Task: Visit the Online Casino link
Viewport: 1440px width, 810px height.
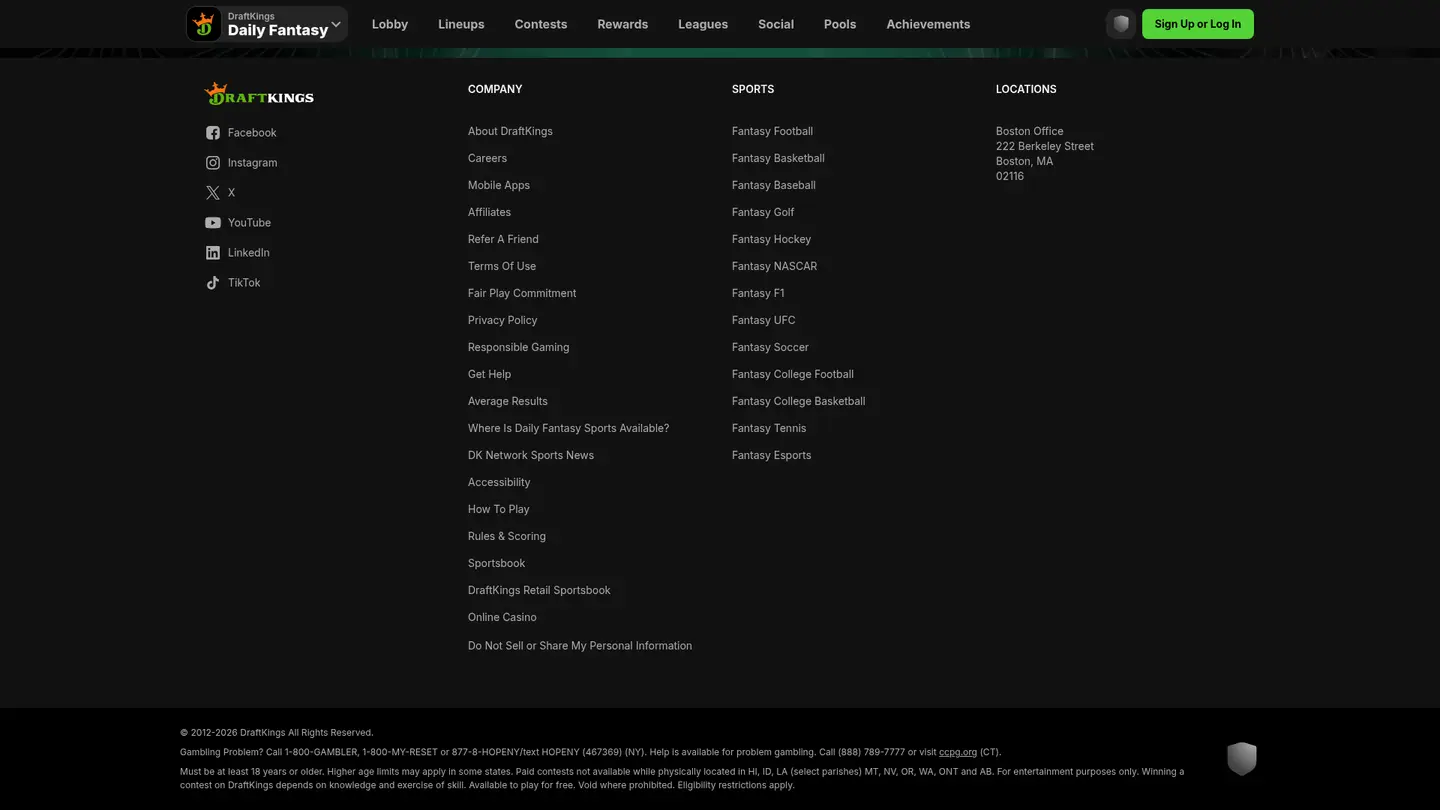Action: tap(502, 617)
